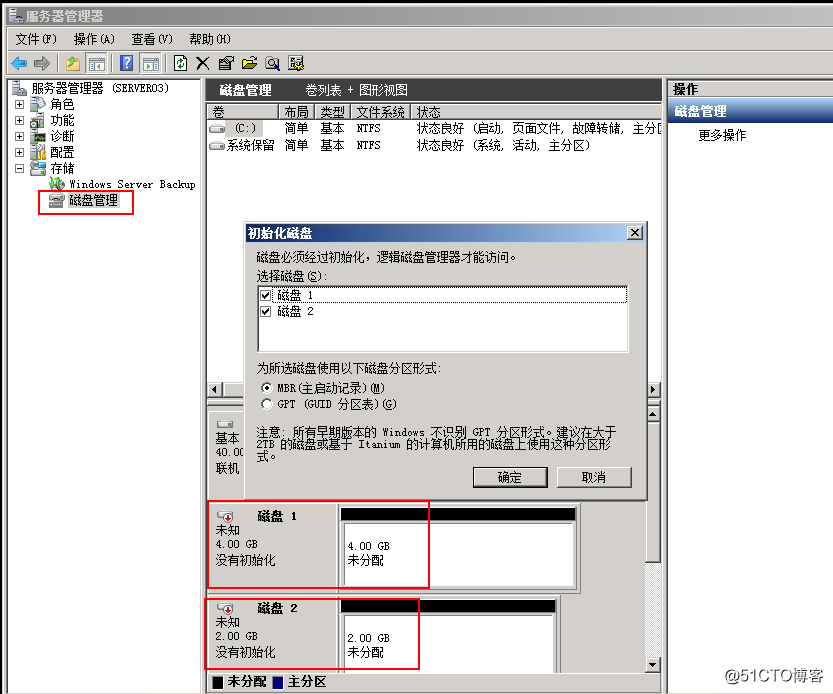Click the graphical view scroll-up arrow
The width and height of the screenshot is (833, 694).
(653, 413)
